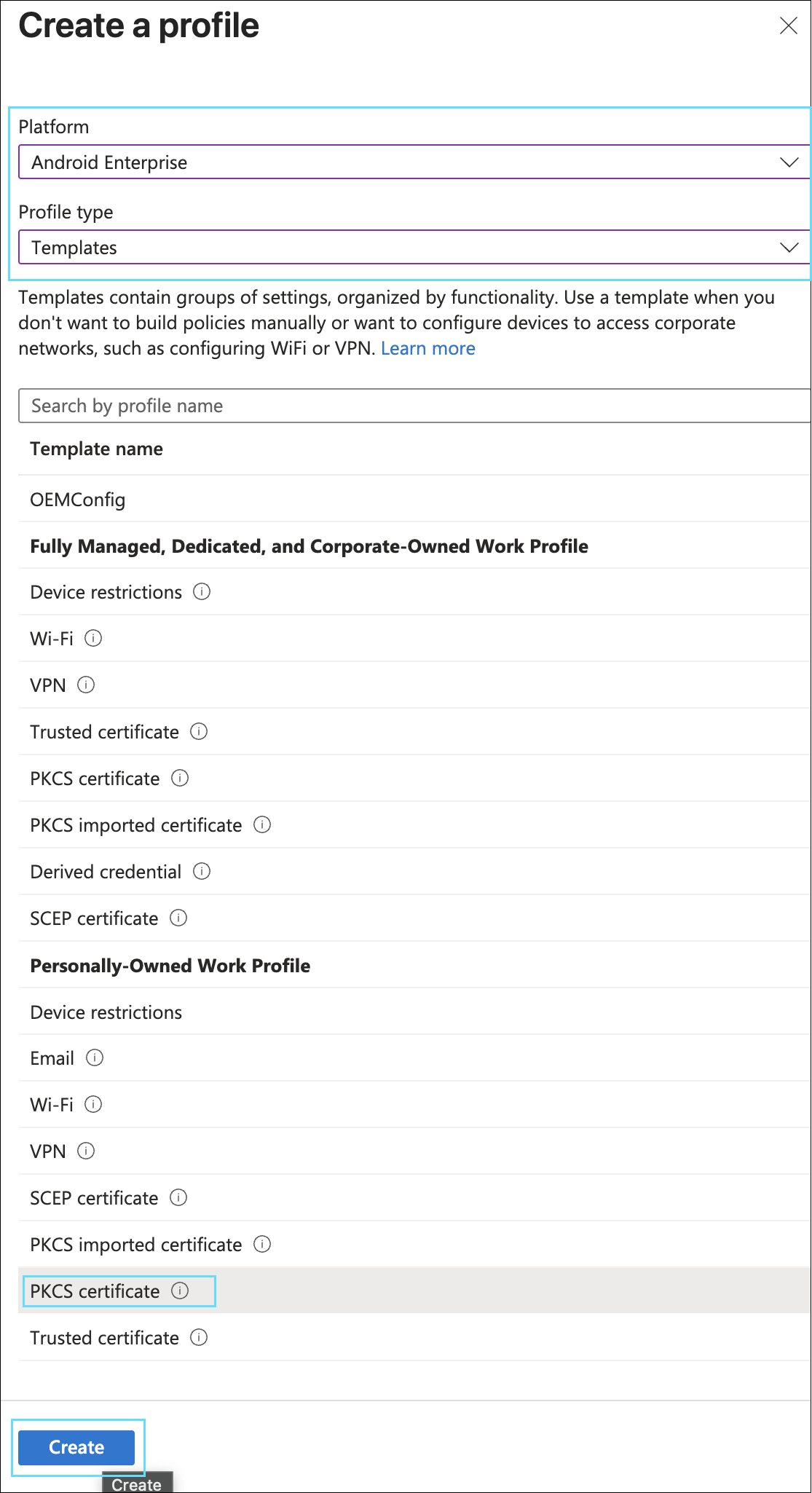Close the Create a profile pane
Screen dimensions: 812x1493
788,26
